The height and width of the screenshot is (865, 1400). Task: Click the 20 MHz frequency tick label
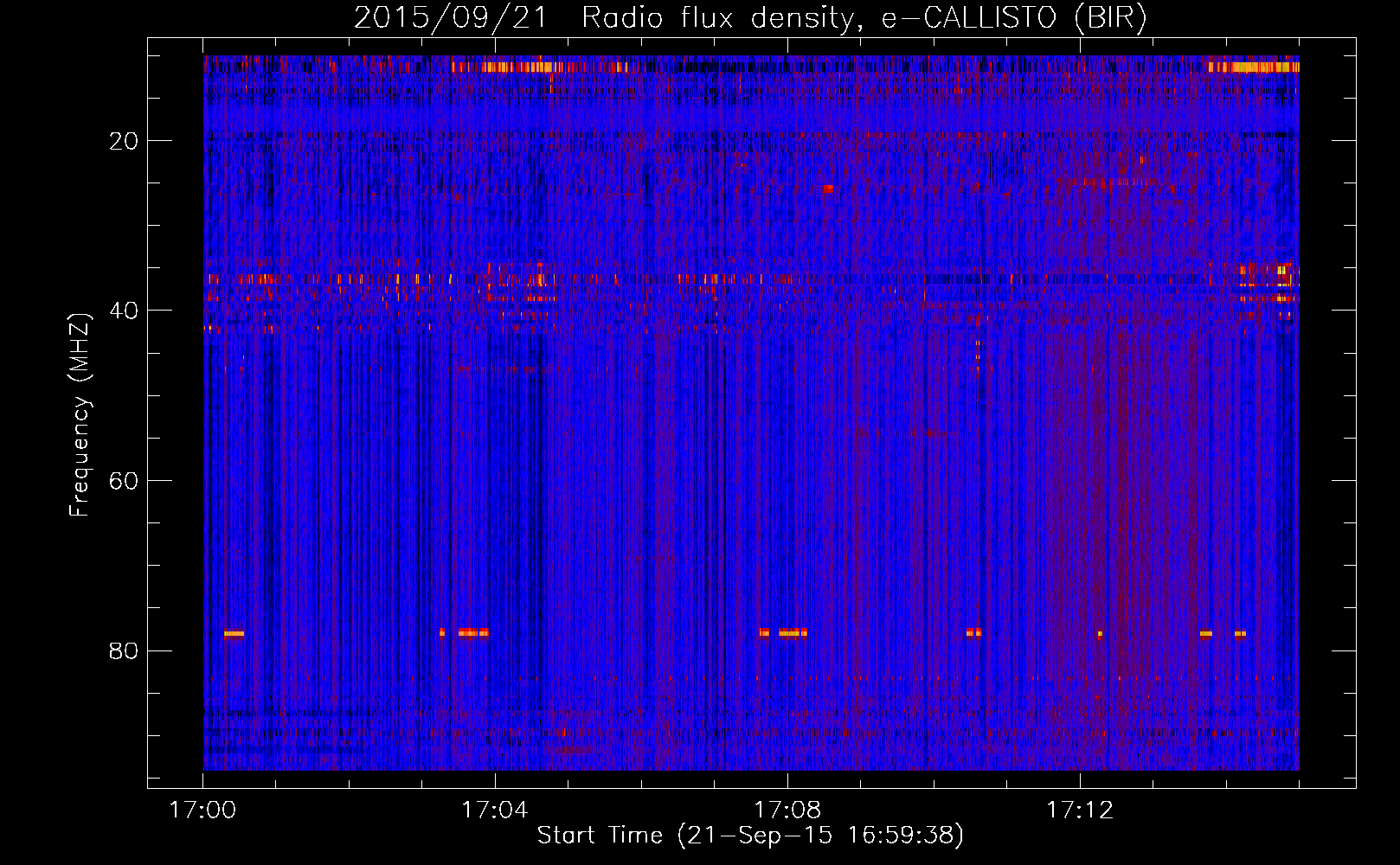point(124,141)
